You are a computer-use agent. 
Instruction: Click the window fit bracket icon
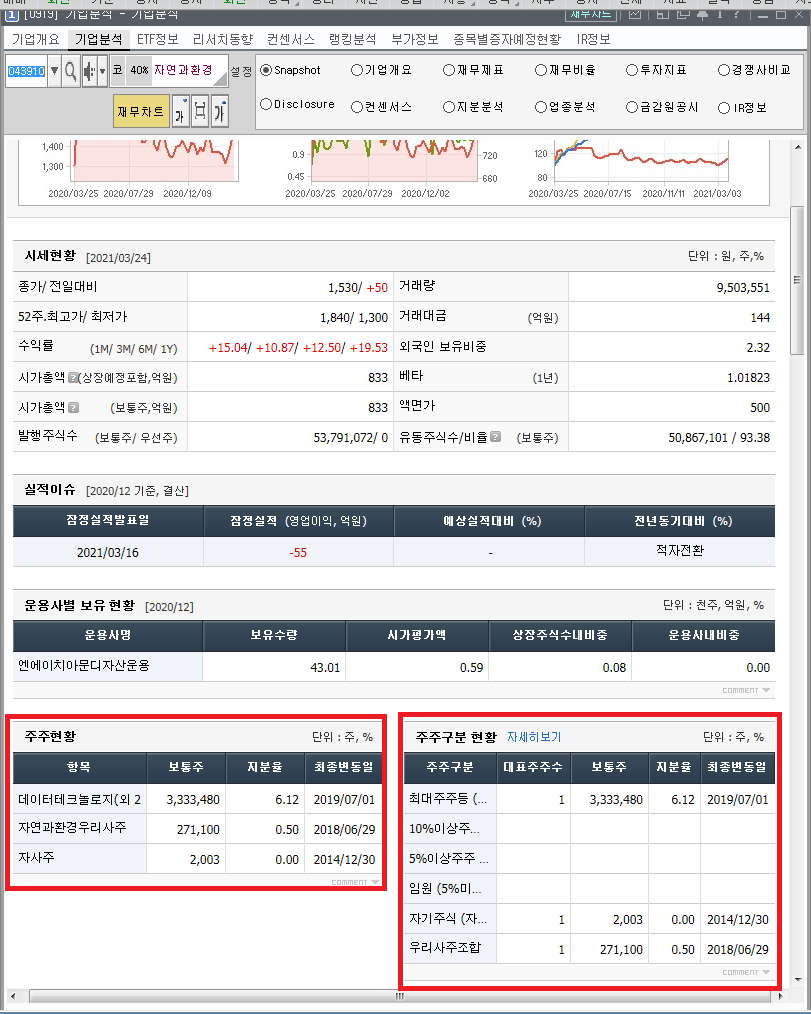pos(200,113)
